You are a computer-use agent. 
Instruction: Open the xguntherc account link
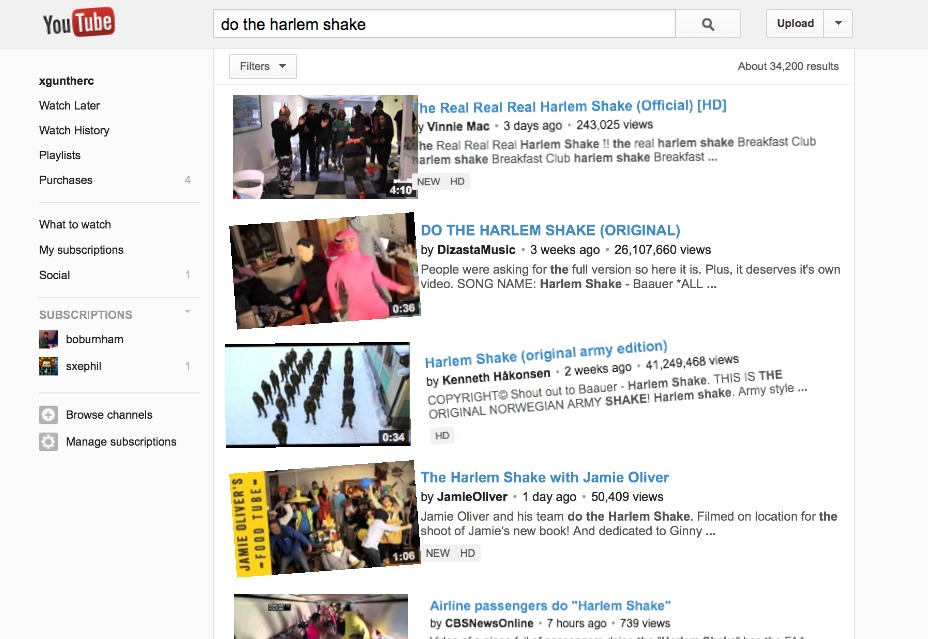pos(66,81)
